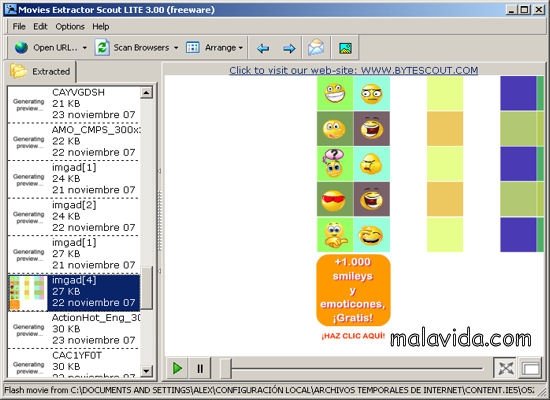This screenshot has width=550, height=400.
Task: Click the Windows-style minimize button
Action: tap(512, 10)
